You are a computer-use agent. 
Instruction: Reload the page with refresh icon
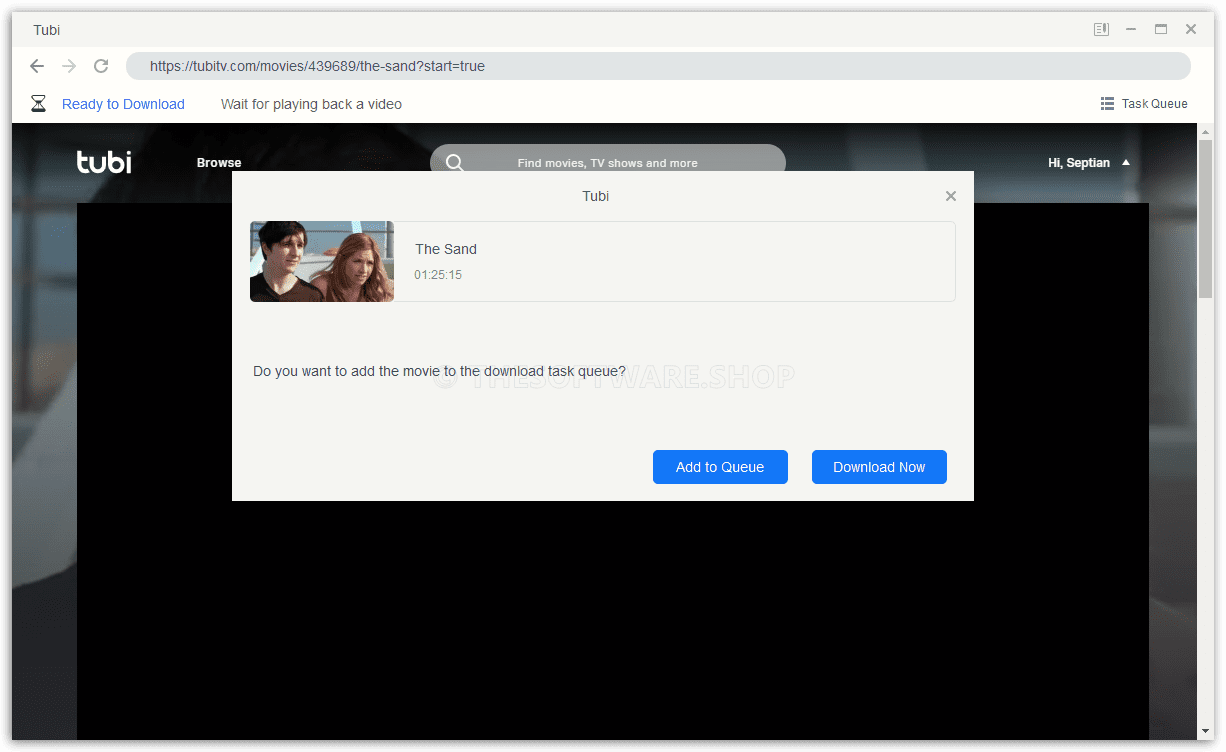(101, 66)
